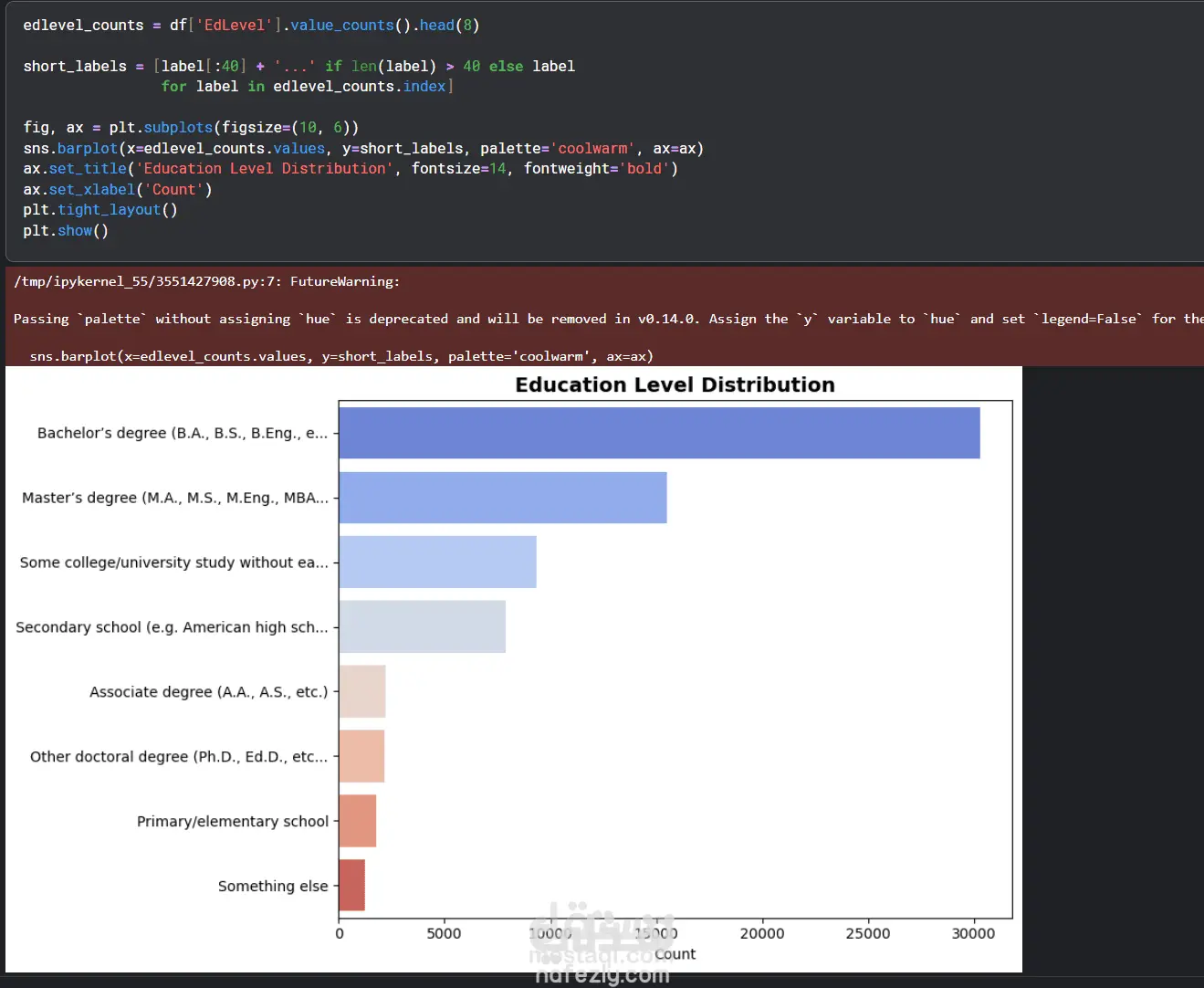Viewport: 1204px width, 988px height.
Task: Click the plt.subplots figsize code line
Action: coord(191,127)
